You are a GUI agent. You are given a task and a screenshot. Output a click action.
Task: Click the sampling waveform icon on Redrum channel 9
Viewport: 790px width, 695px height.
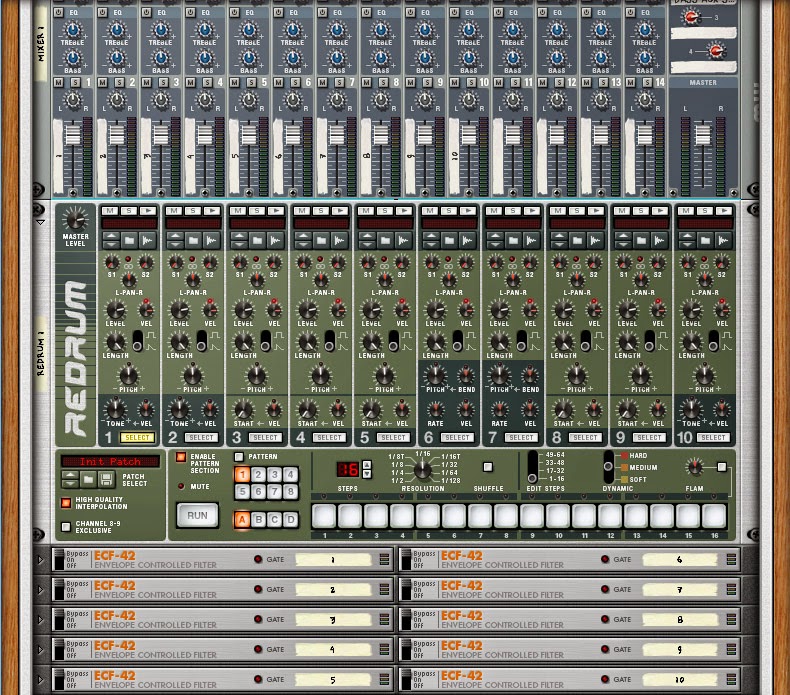click(660, 240)
